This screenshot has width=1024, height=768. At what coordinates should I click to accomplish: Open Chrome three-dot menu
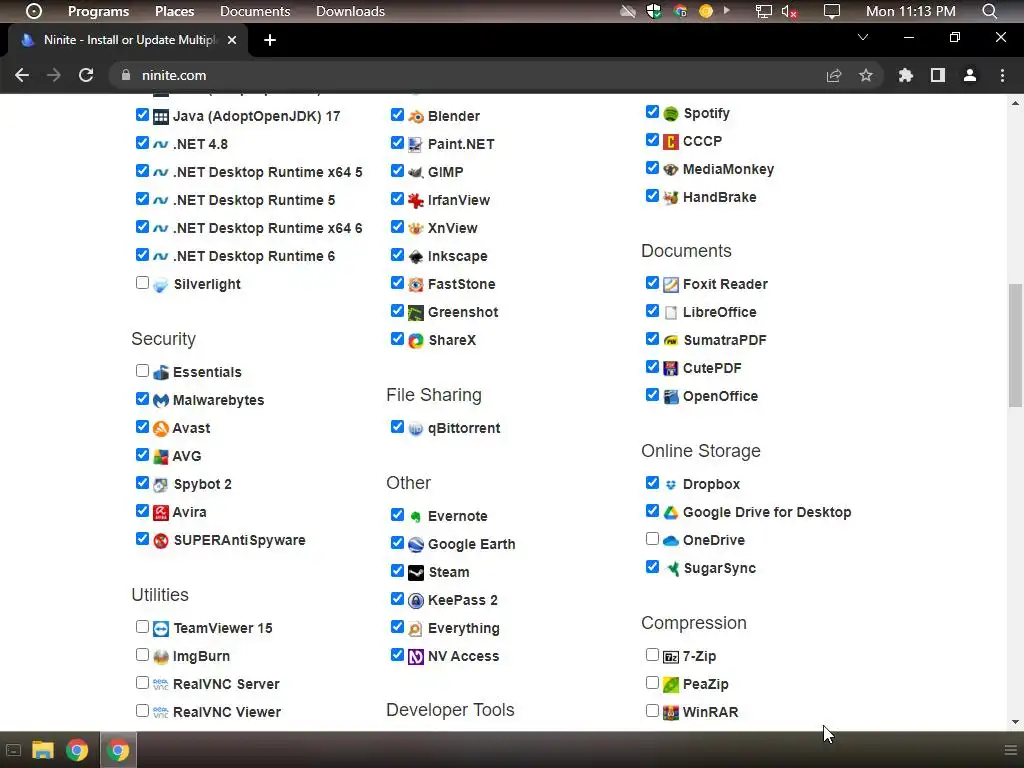[x=1002, y=75]
